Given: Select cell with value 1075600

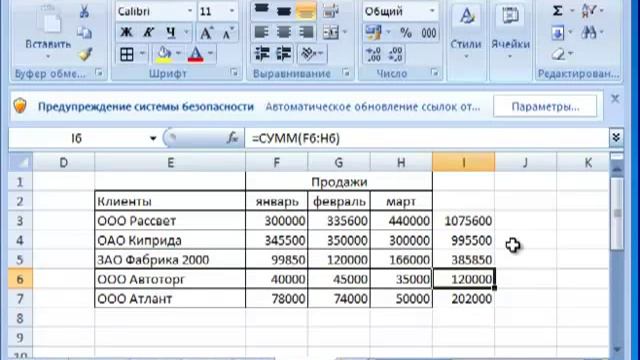Looking at the screenshot, I should click(464, 221).
